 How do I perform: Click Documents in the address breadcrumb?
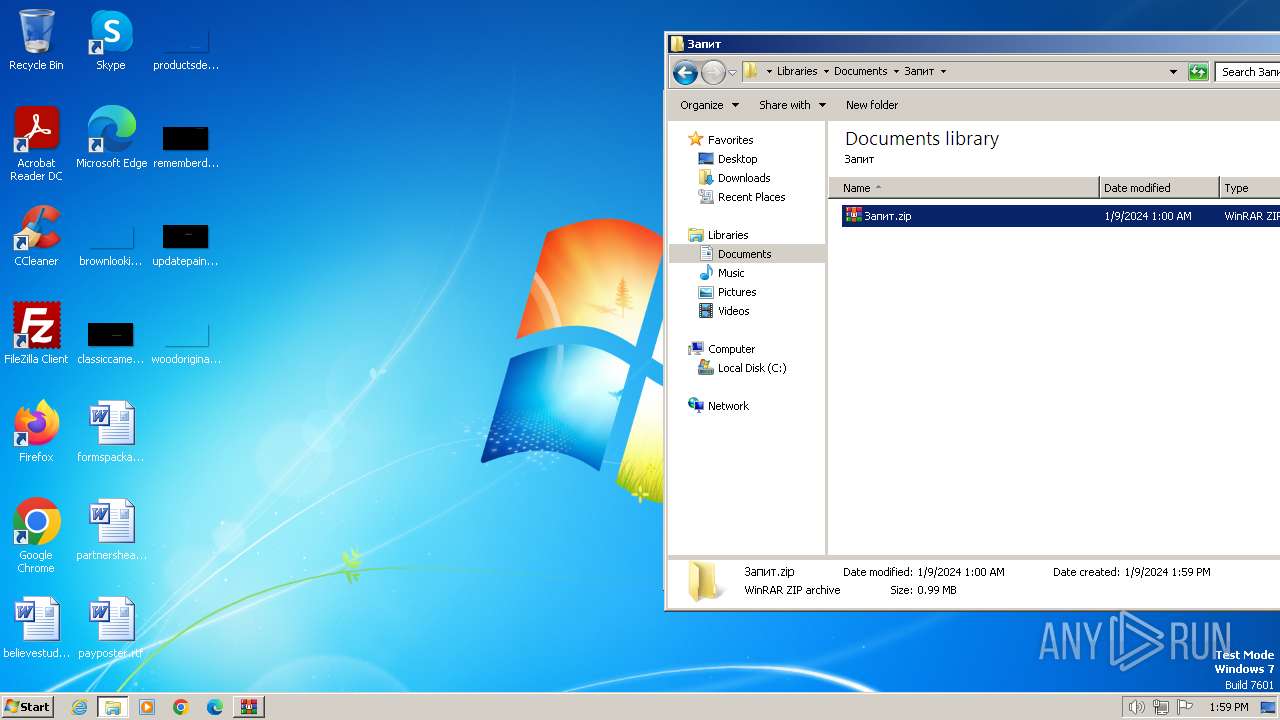(861, 72)
